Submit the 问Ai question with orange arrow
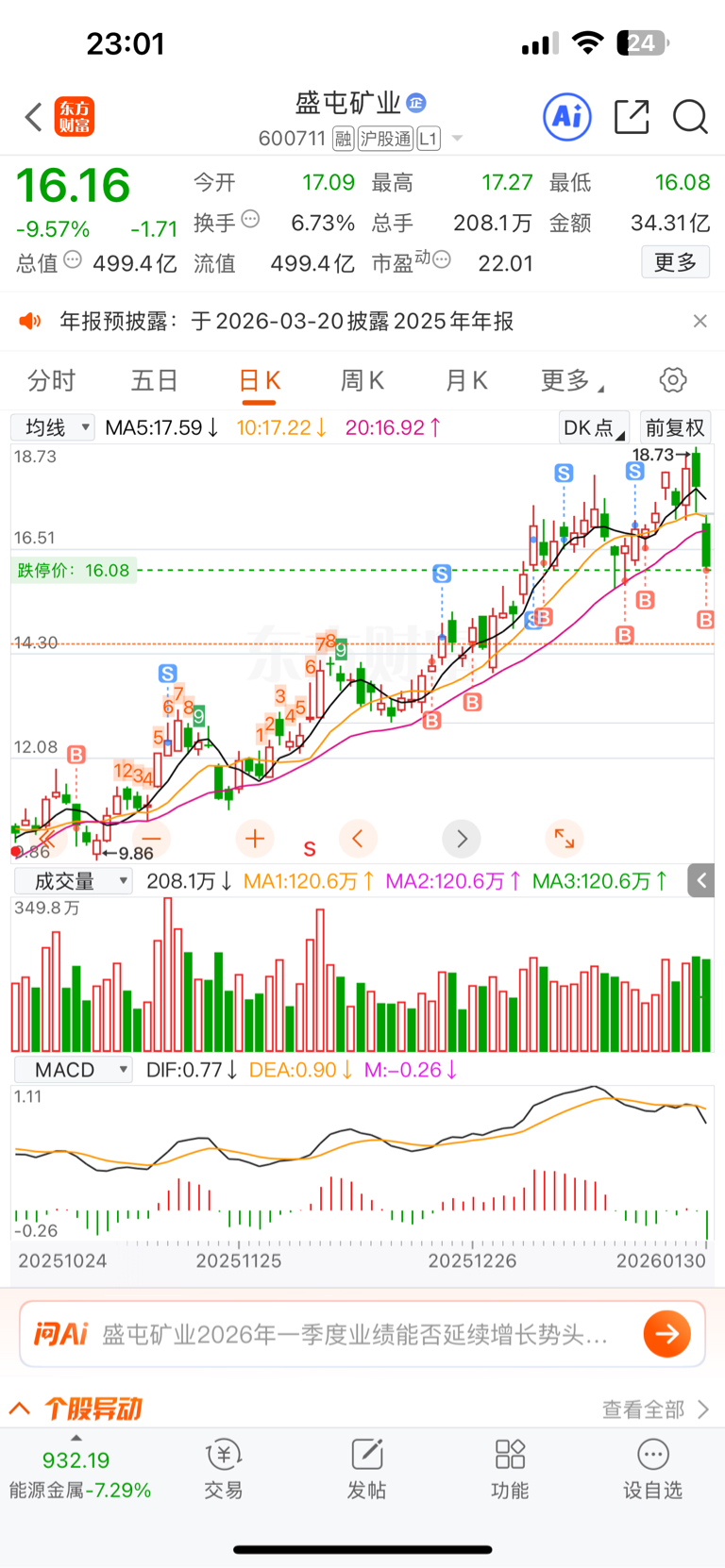 pyautogui.click(x=667, y=1334)
